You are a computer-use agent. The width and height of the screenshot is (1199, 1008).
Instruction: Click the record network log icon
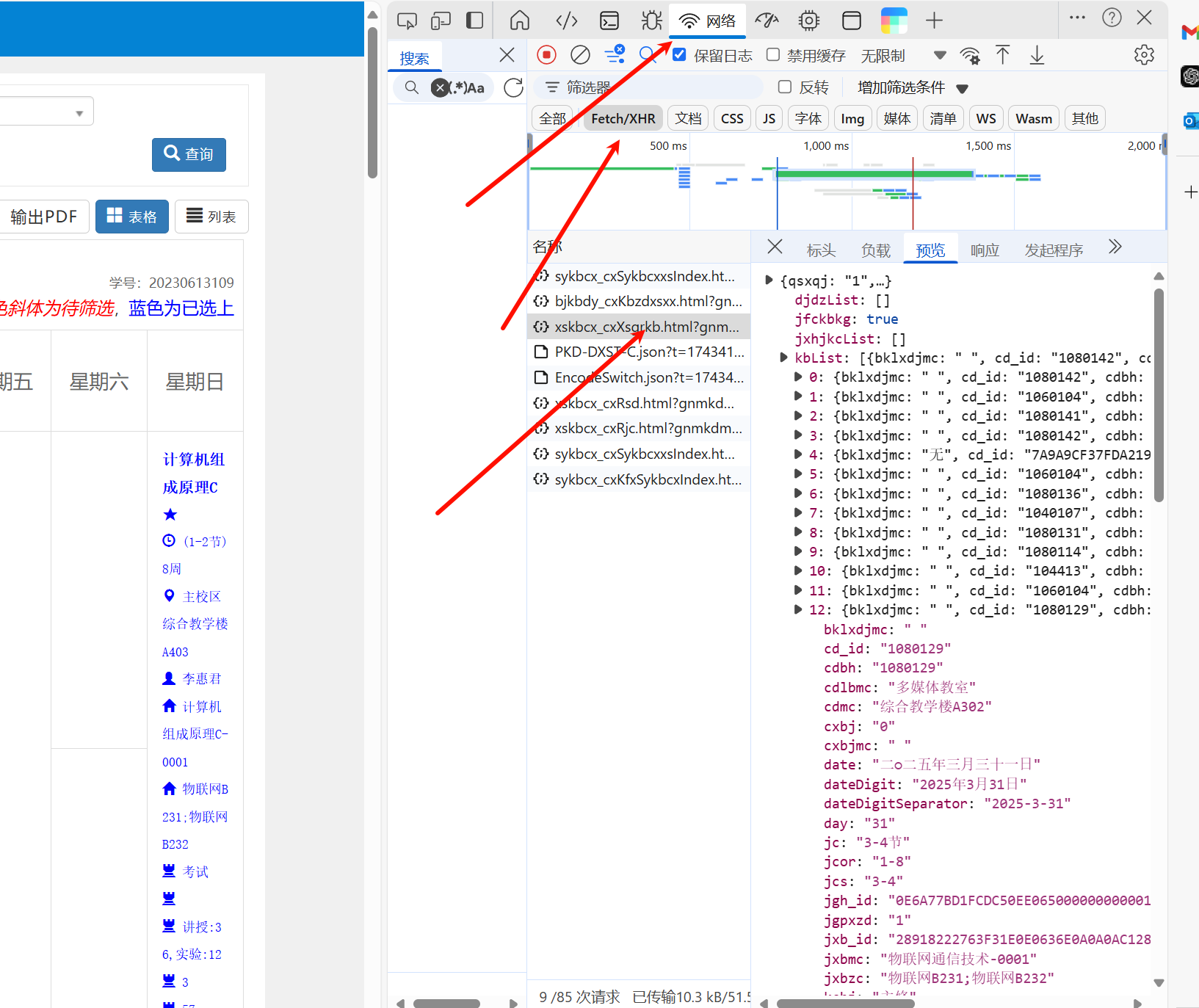point(546,55)
